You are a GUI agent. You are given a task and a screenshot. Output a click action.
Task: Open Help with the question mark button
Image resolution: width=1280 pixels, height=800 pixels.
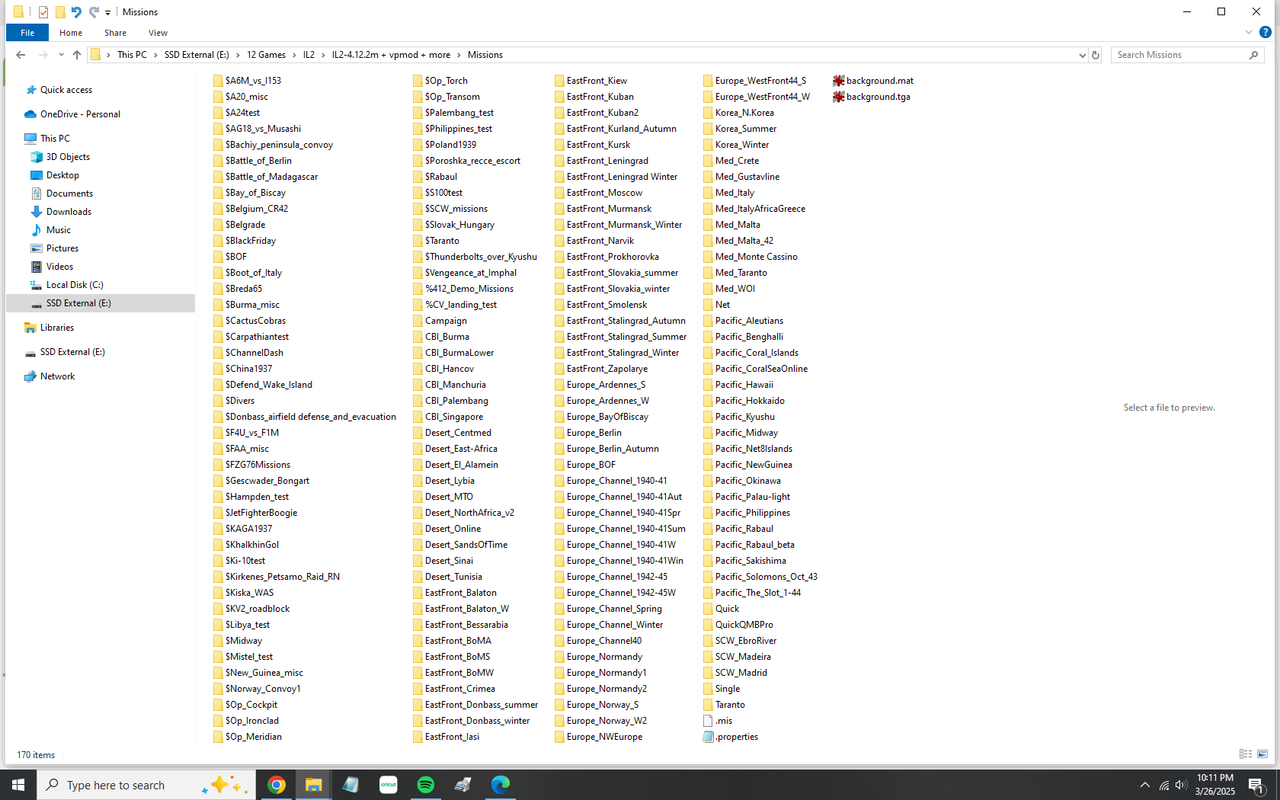click(x=1266, y=31)
